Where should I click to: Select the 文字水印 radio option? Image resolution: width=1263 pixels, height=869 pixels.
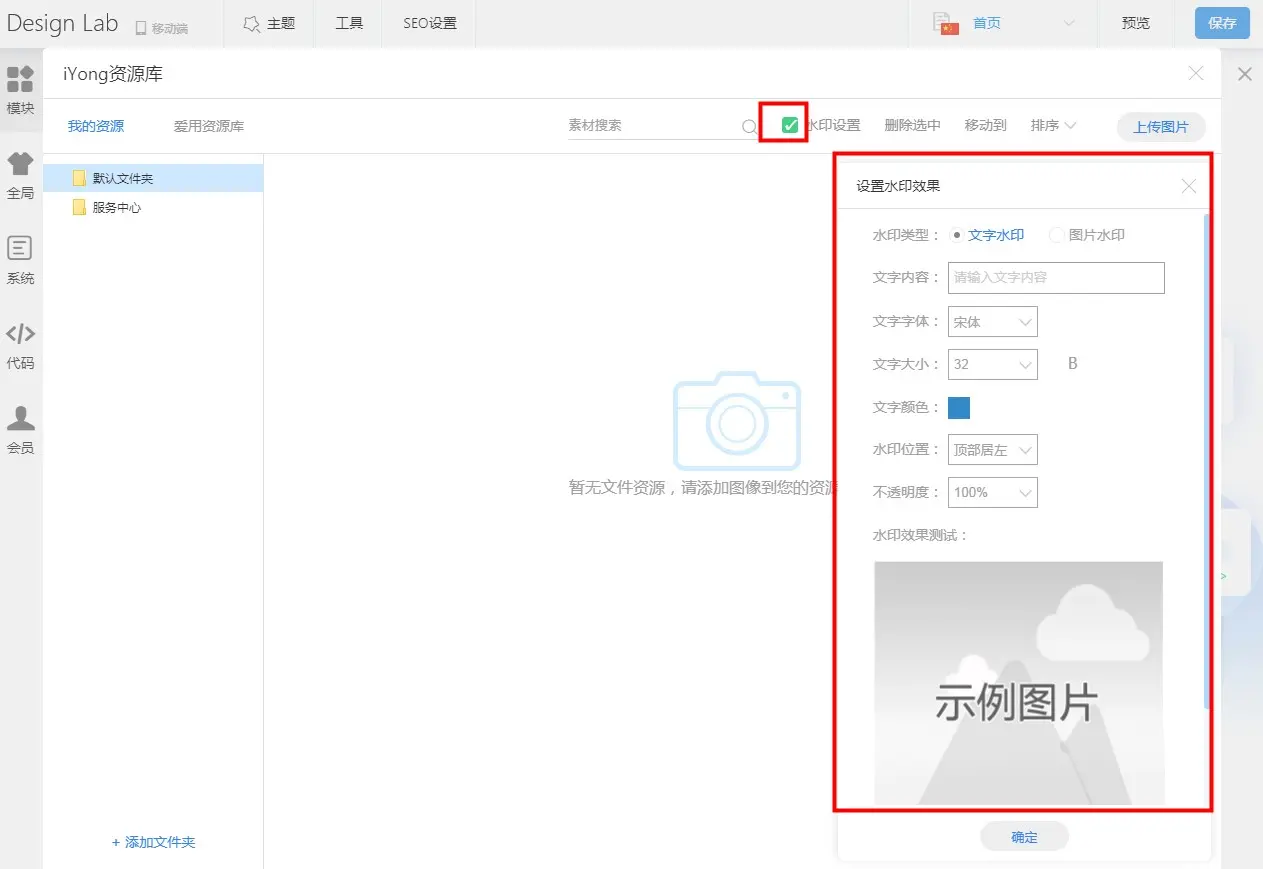tap(957, 236)
